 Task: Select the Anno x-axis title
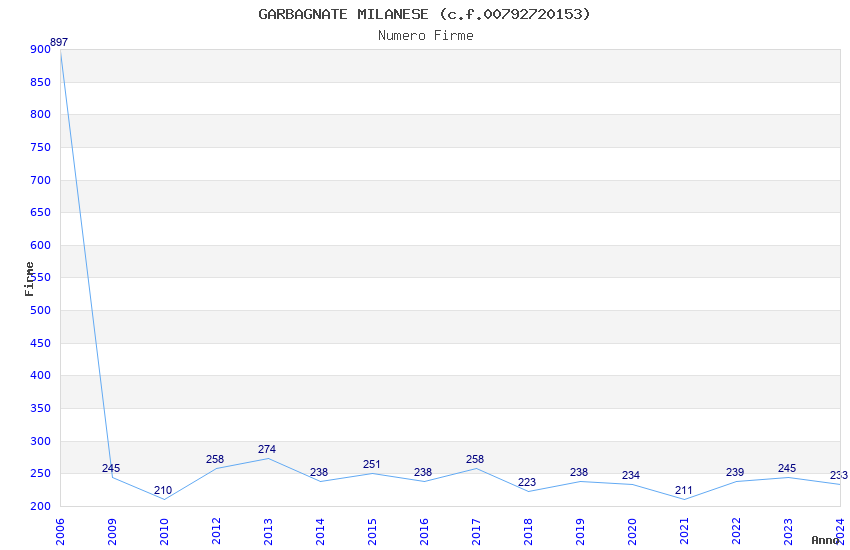pos(825,540)
